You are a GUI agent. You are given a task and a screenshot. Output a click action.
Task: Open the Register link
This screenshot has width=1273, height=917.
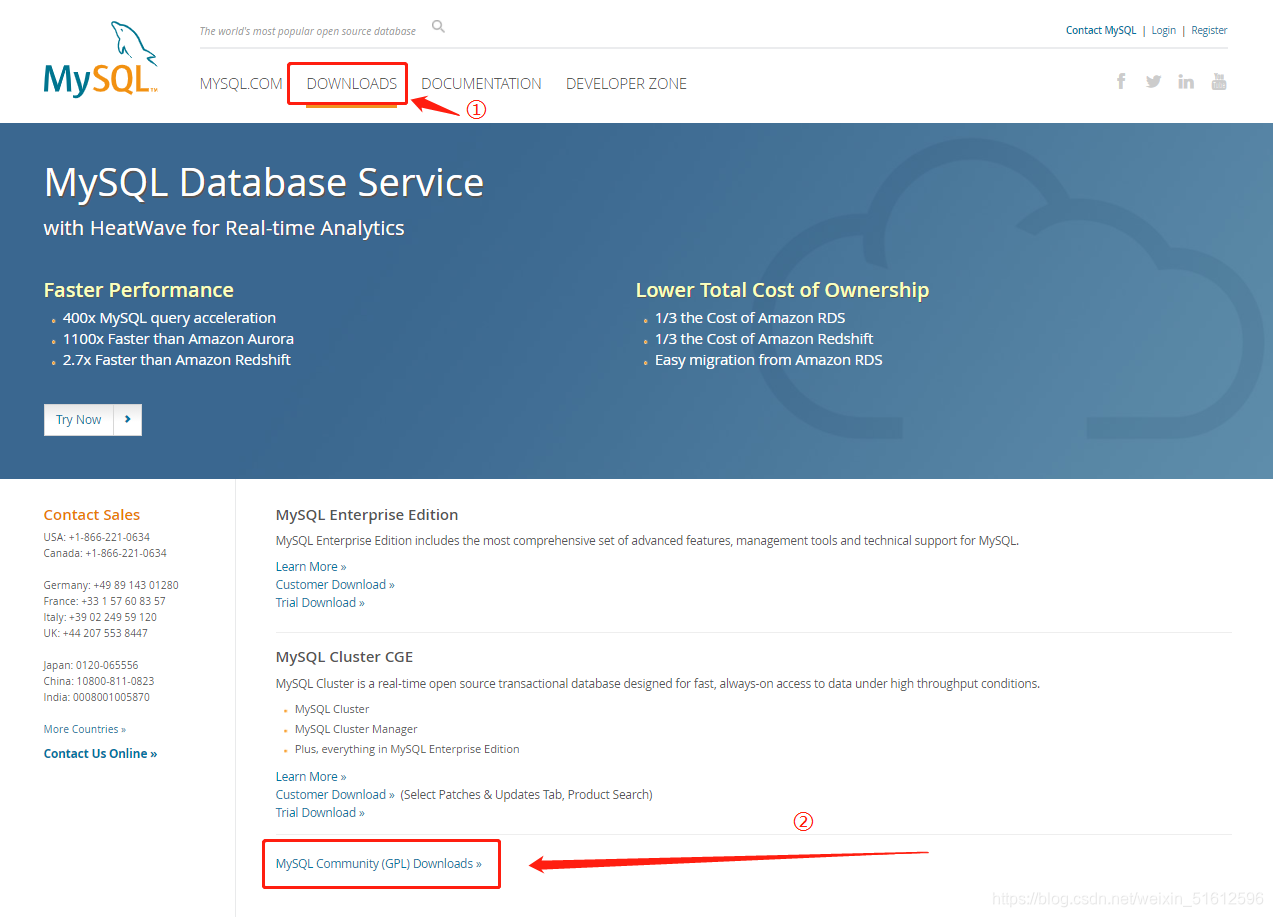point(1209,30)
